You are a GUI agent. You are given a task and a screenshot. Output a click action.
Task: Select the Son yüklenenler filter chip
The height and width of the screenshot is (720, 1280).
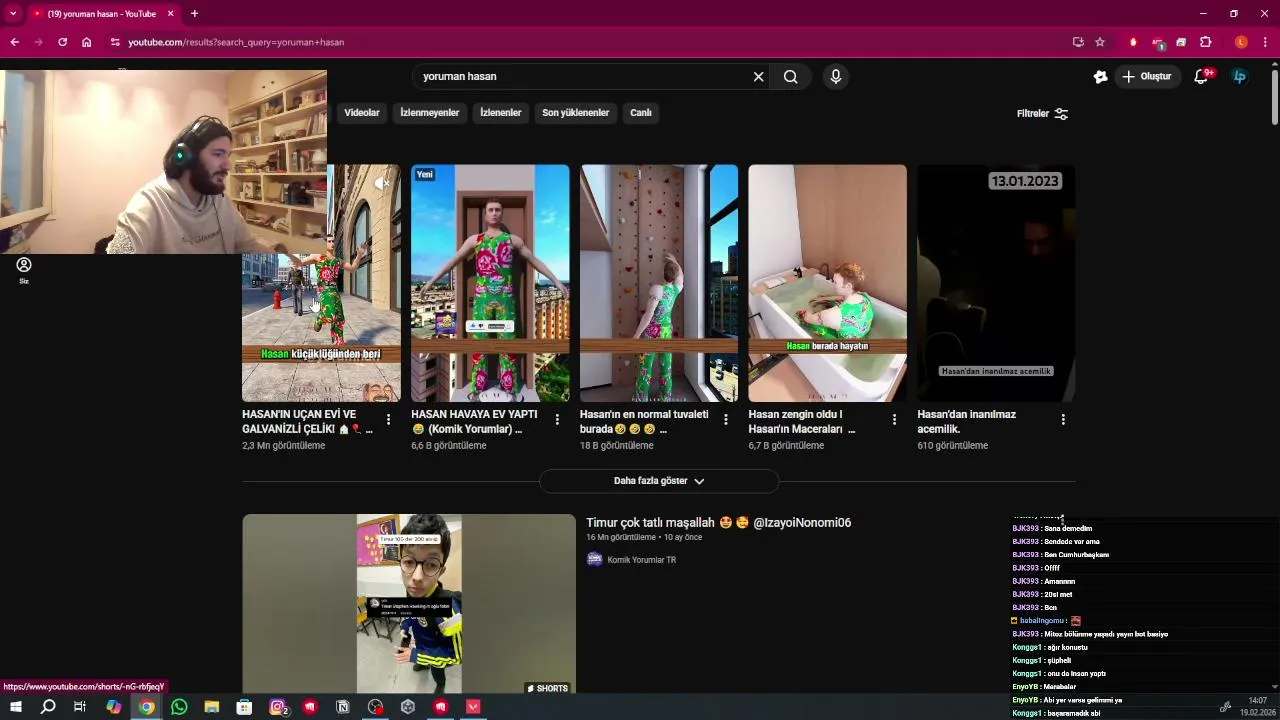(x=575, y=113)
